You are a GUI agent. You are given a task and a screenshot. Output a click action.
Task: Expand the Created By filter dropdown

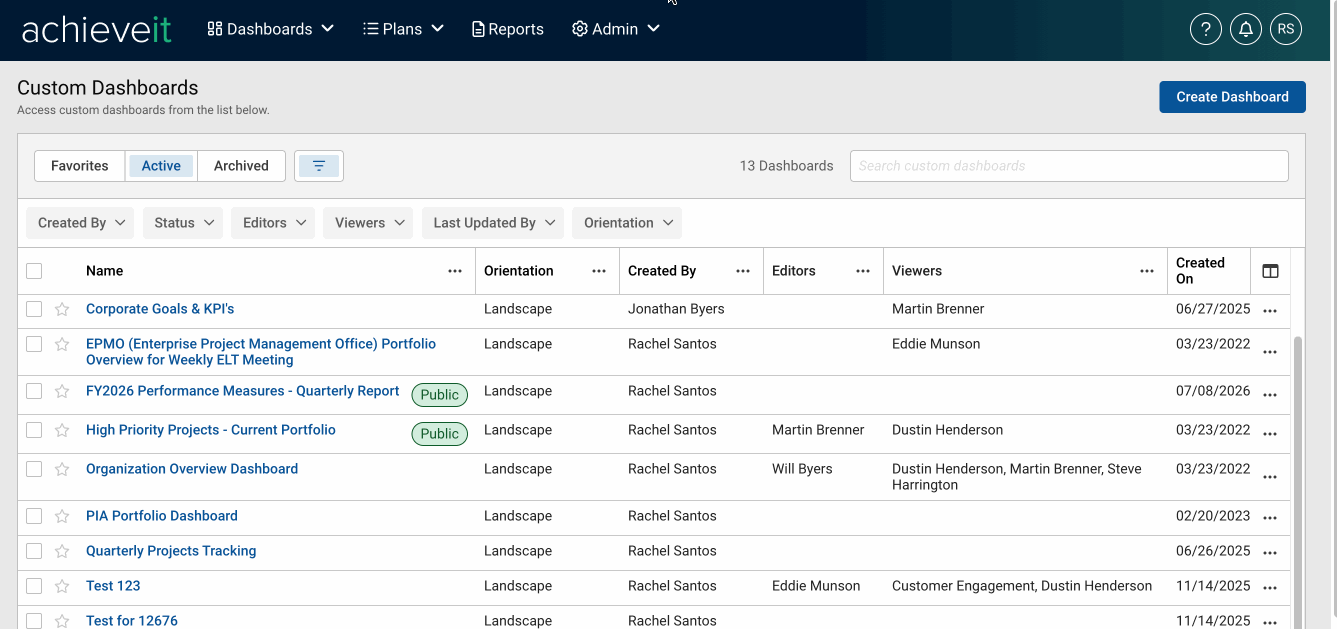80,223
